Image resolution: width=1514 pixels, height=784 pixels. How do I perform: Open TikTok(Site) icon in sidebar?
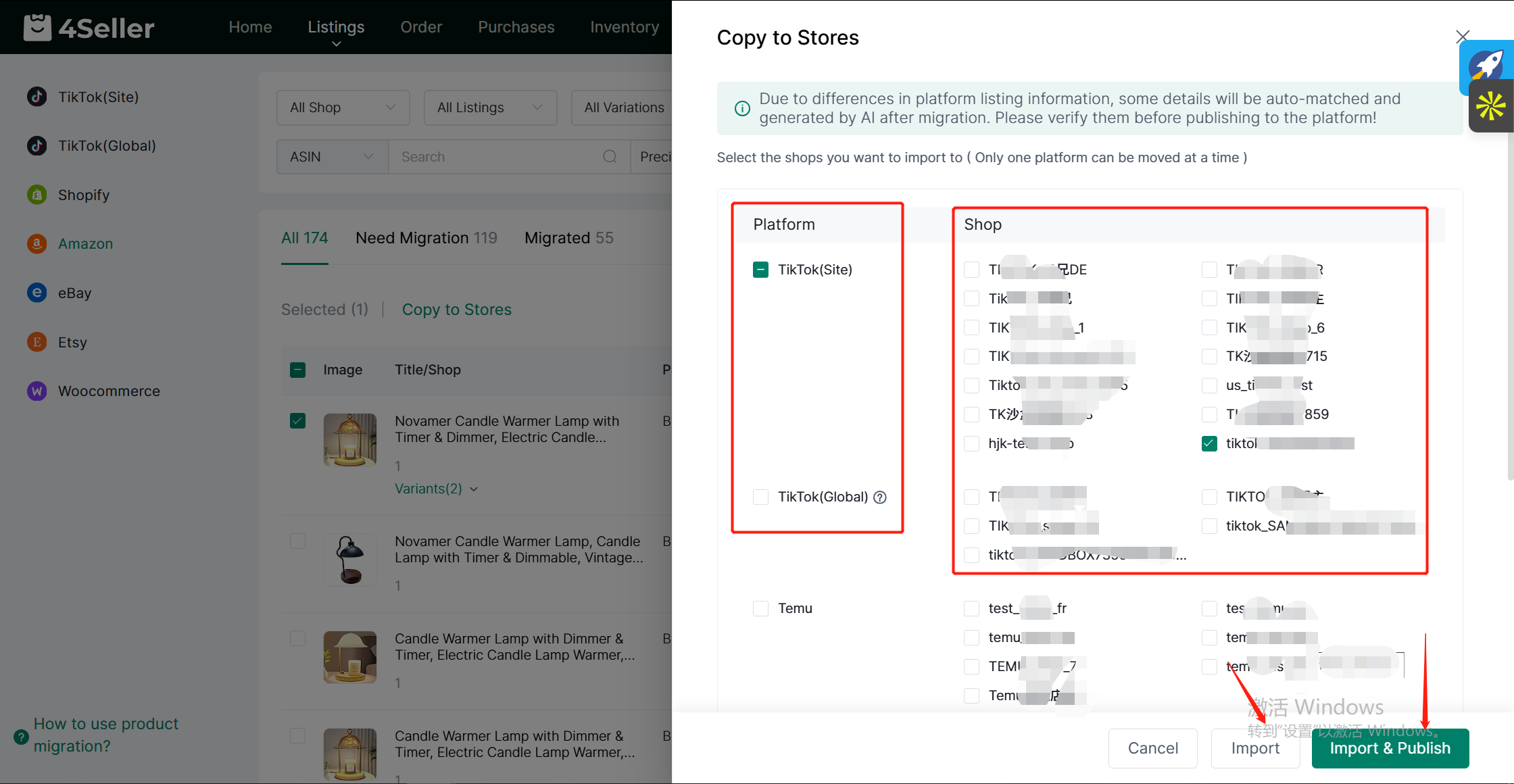pos(37,97)
